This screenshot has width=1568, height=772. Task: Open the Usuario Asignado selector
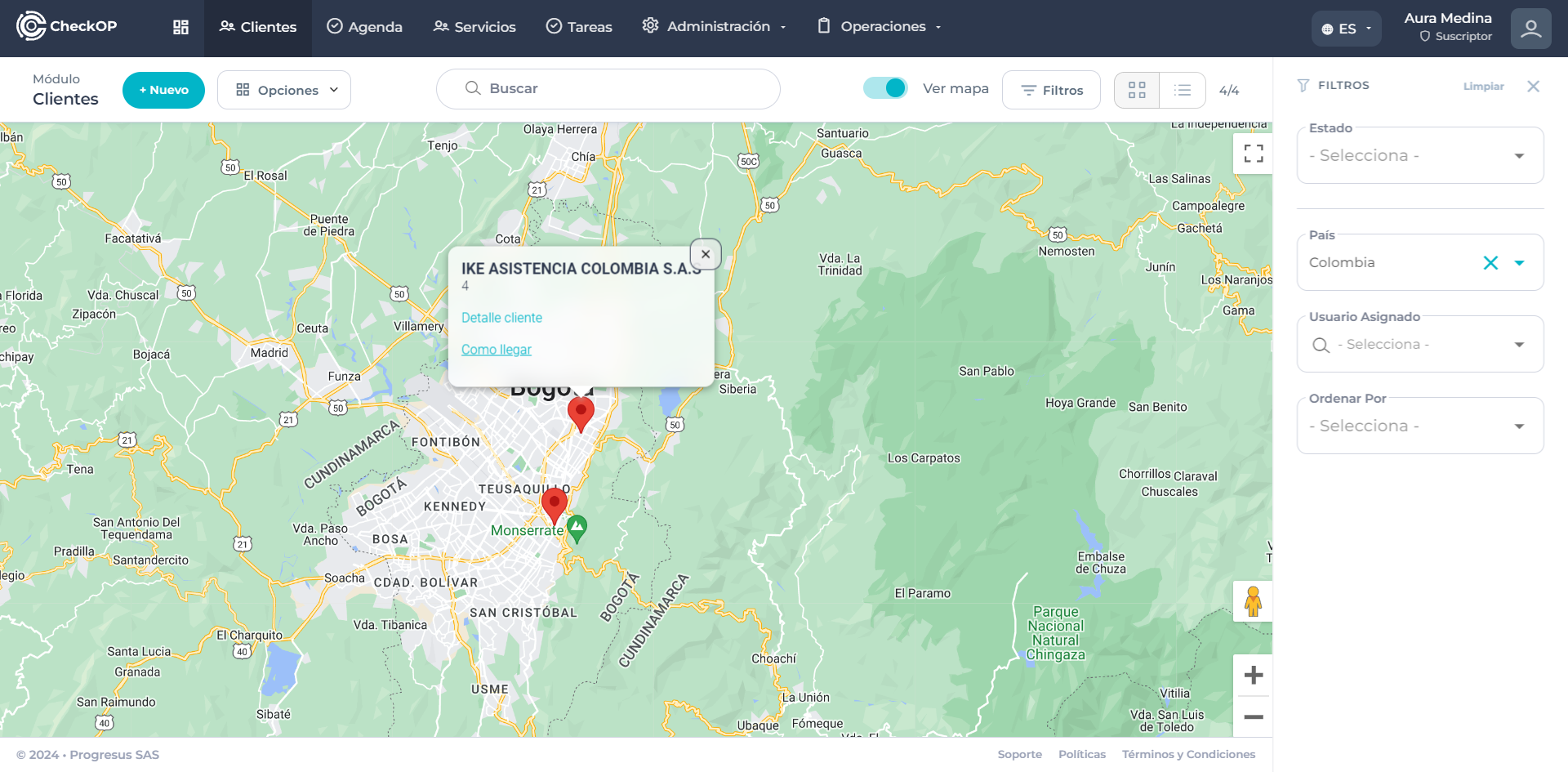[x=1420, y=344]
